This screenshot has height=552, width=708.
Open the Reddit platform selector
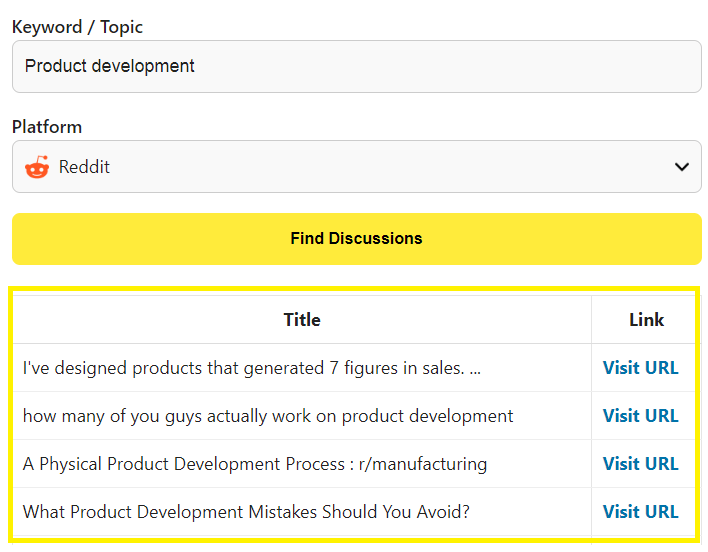pyautogui.click(x=357, y=167)
